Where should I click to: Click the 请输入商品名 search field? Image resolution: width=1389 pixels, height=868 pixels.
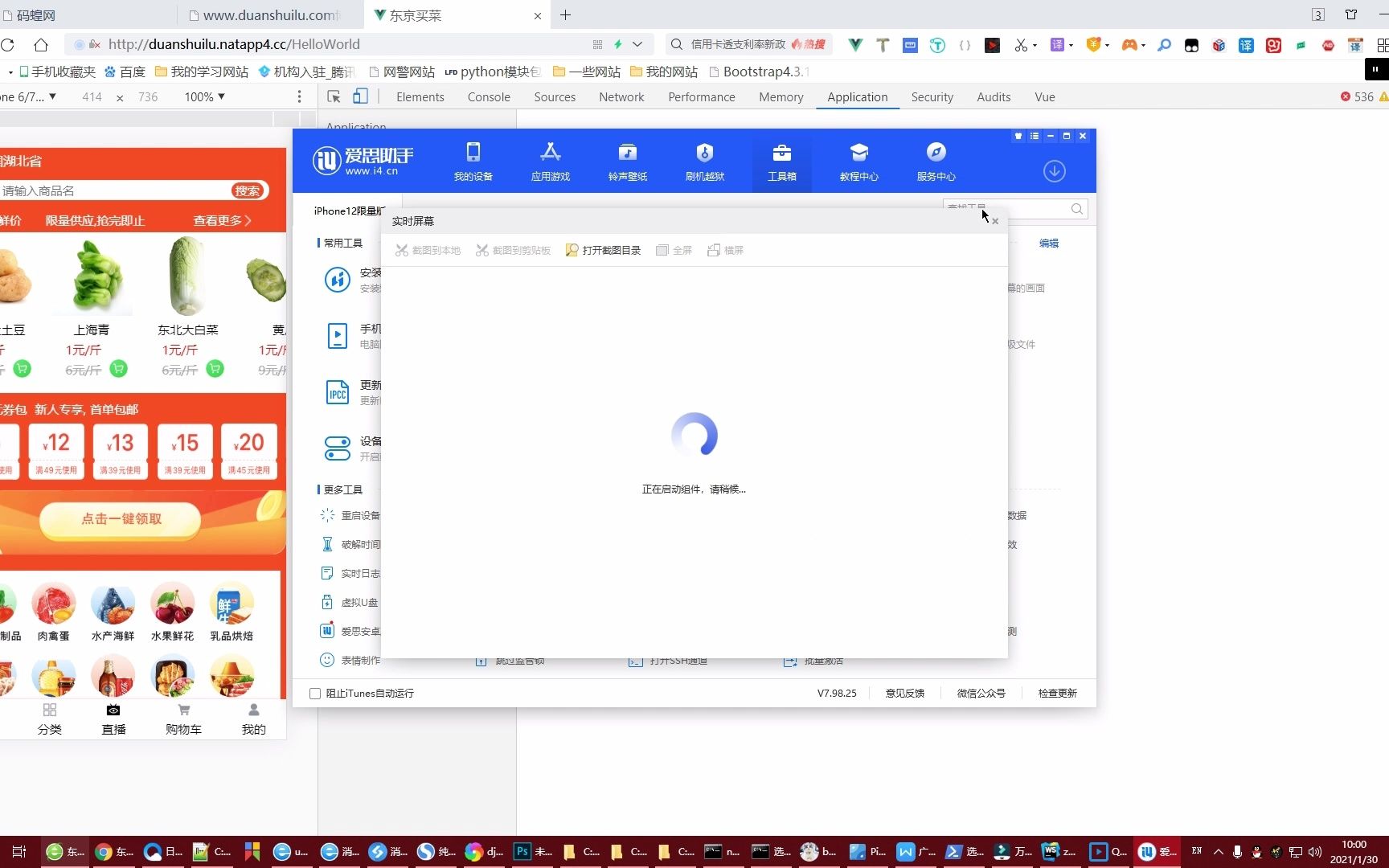[x=113, y=190]
